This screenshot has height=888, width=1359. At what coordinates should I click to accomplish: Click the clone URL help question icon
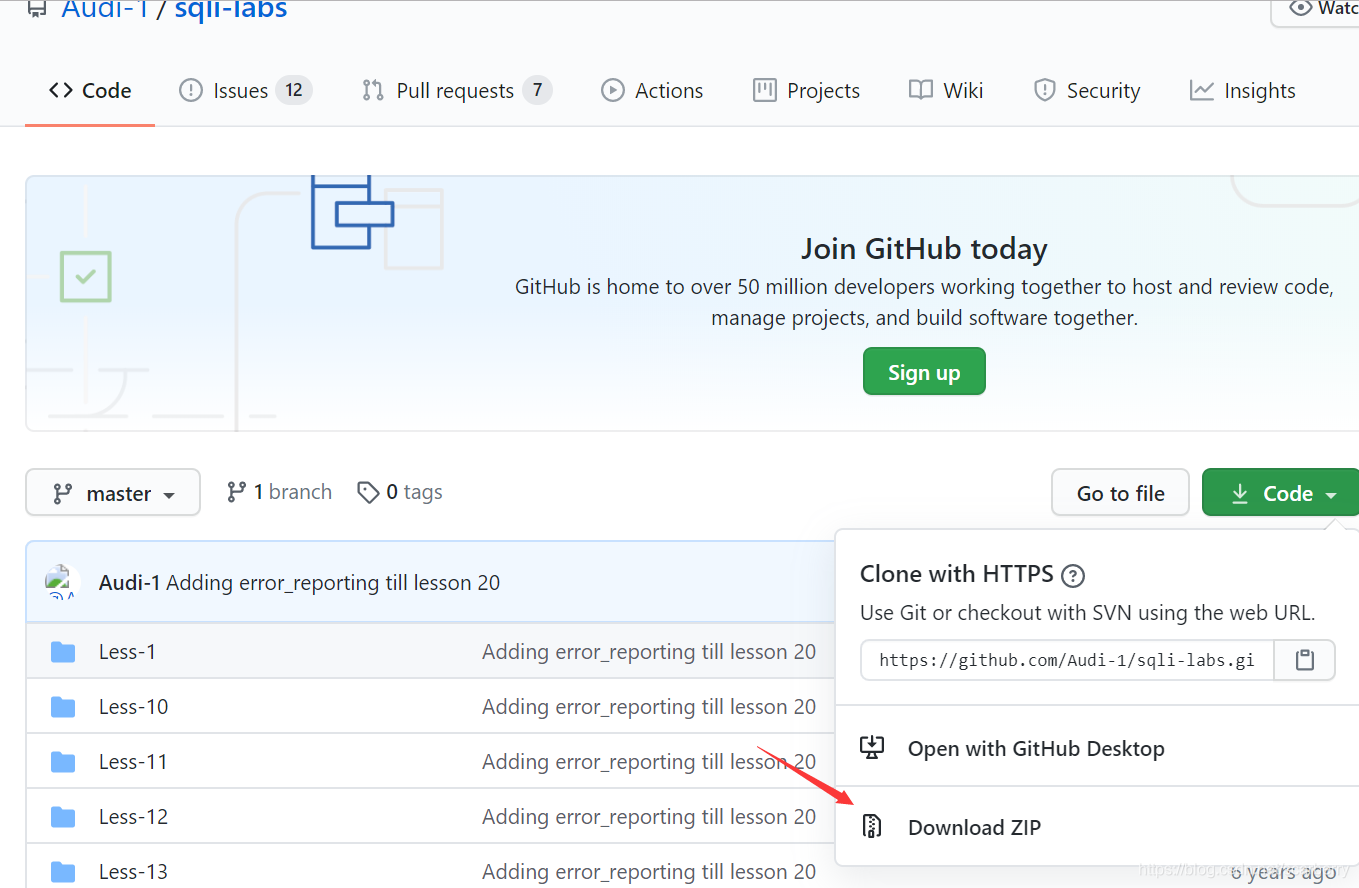coord(1073,575)
